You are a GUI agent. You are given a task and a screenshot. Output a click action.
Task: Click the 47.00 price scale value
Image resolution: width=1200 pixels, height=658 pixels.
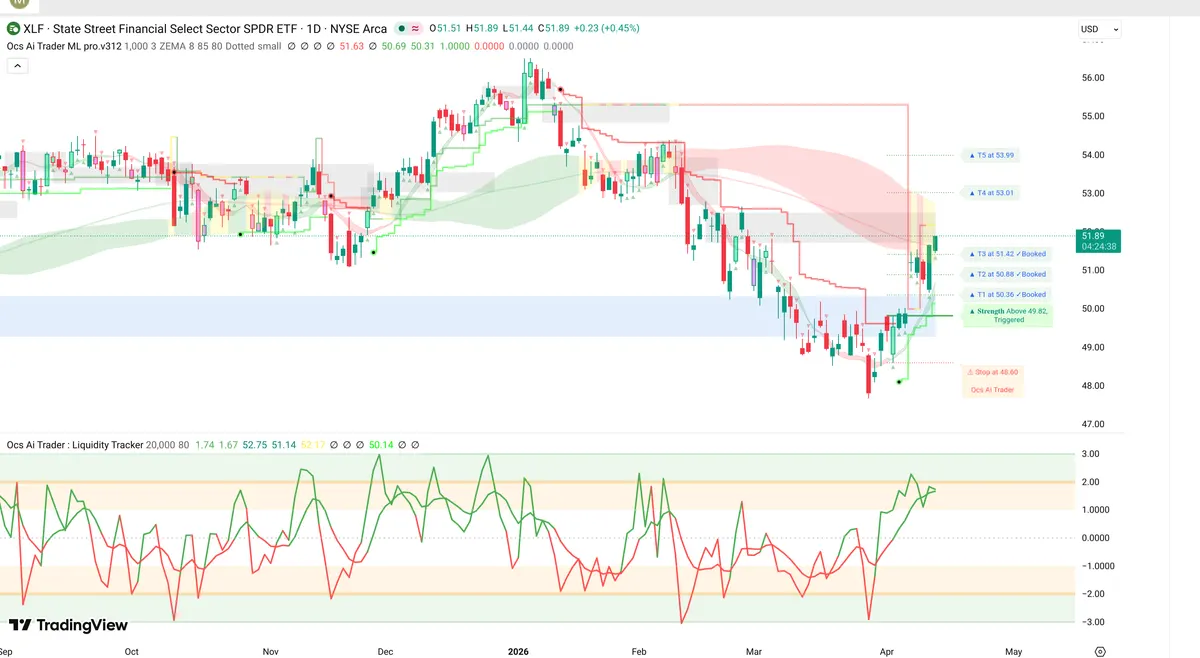1093,424
